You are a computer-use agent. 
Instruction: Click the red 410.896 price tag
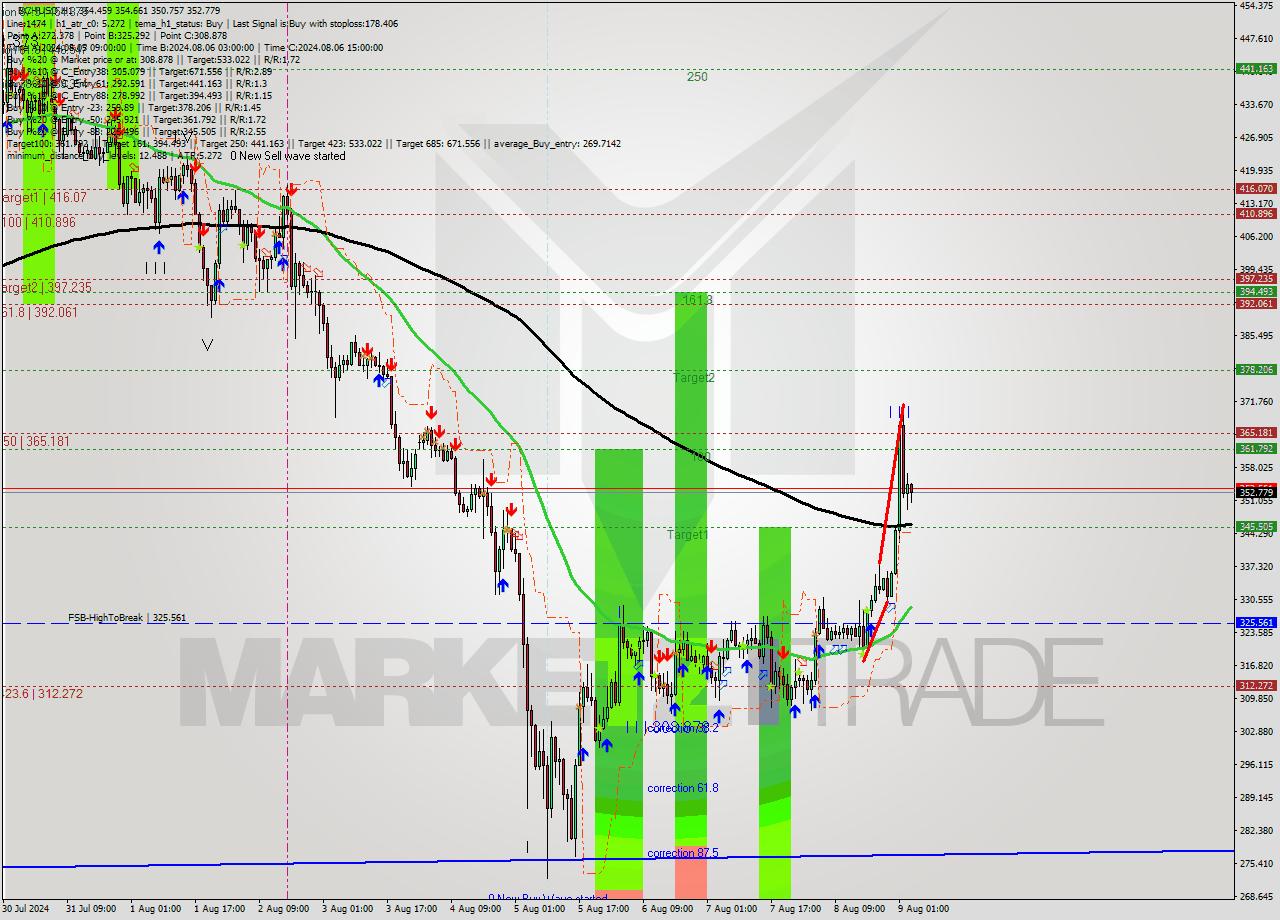coord(1256,213)
